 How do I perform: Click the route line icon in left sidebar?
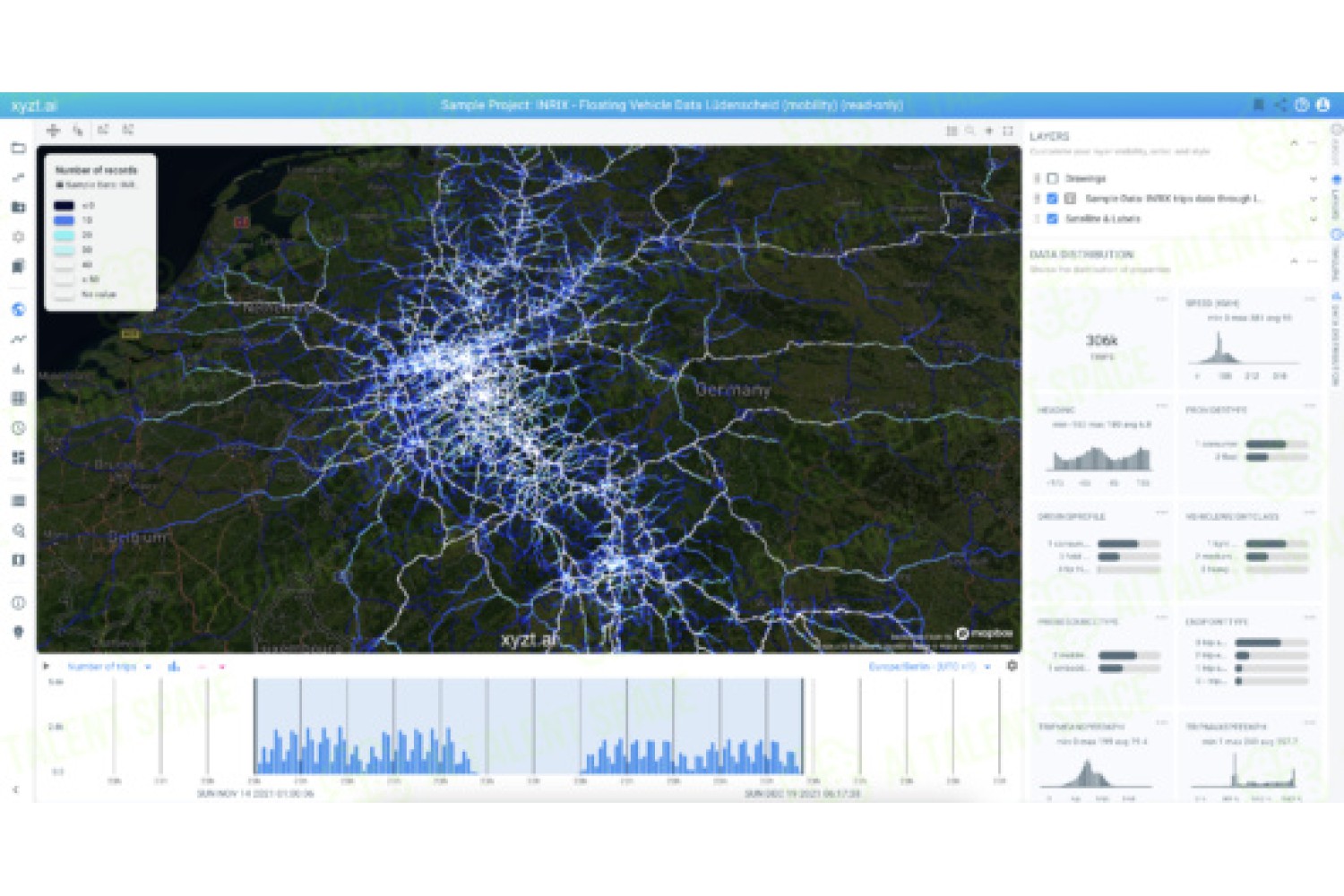[18, 177]
